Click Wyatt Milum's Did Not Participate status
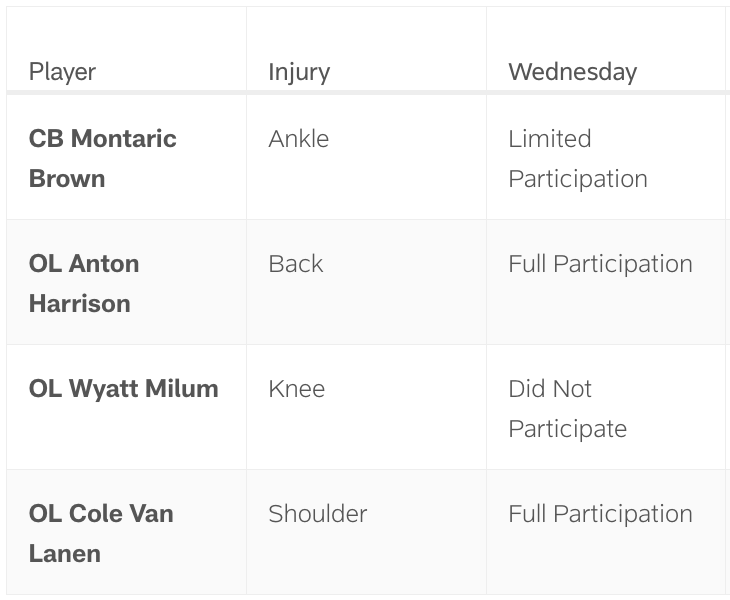The image size is (730, 600). 567,408
